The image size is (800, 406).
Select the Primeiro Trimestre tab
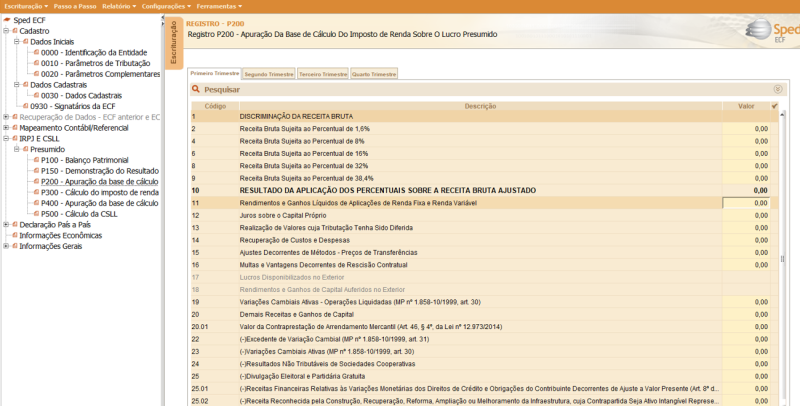[x=215, y=73]
